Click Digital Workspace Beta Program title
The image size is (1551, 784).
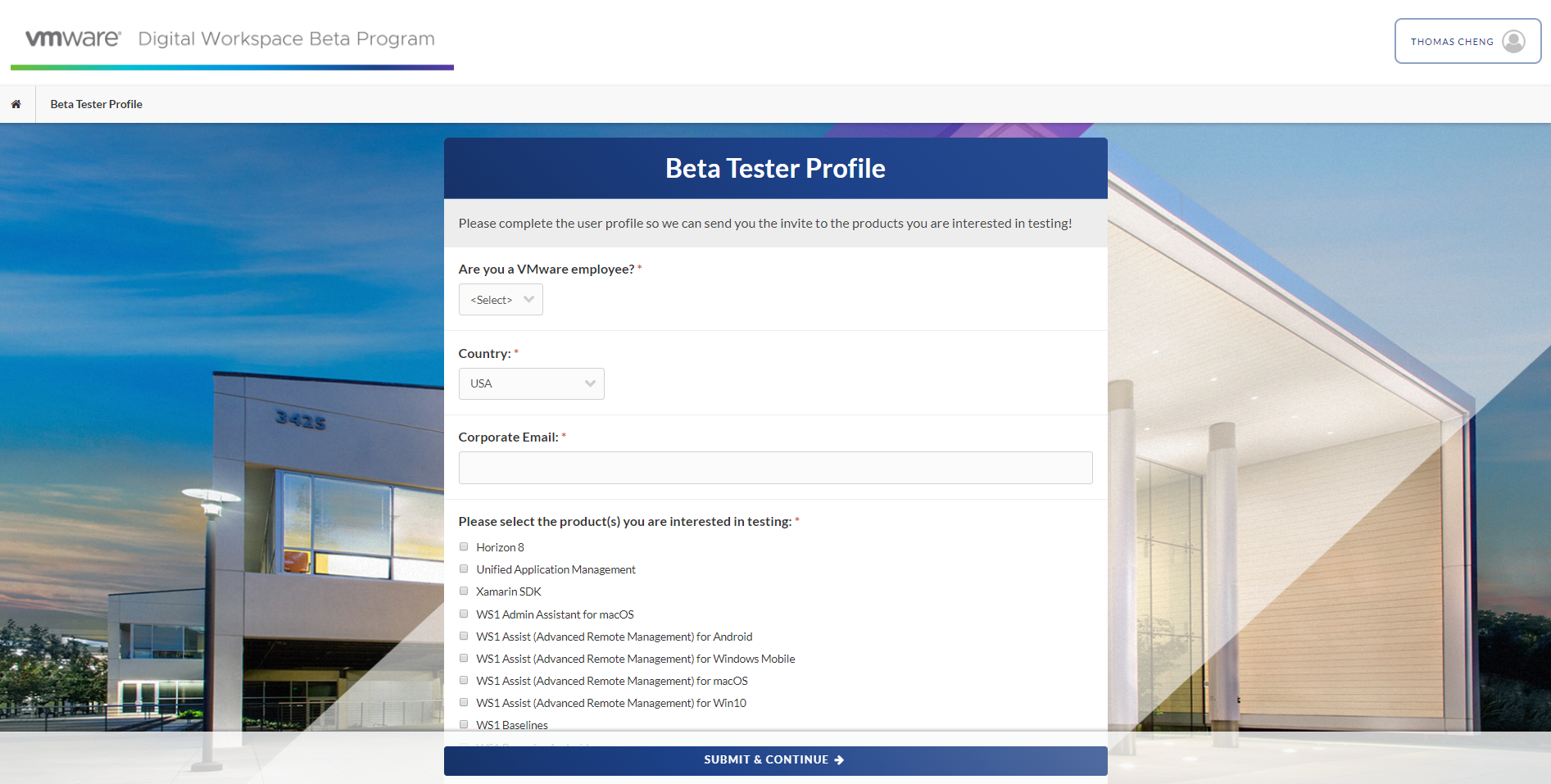286,39
